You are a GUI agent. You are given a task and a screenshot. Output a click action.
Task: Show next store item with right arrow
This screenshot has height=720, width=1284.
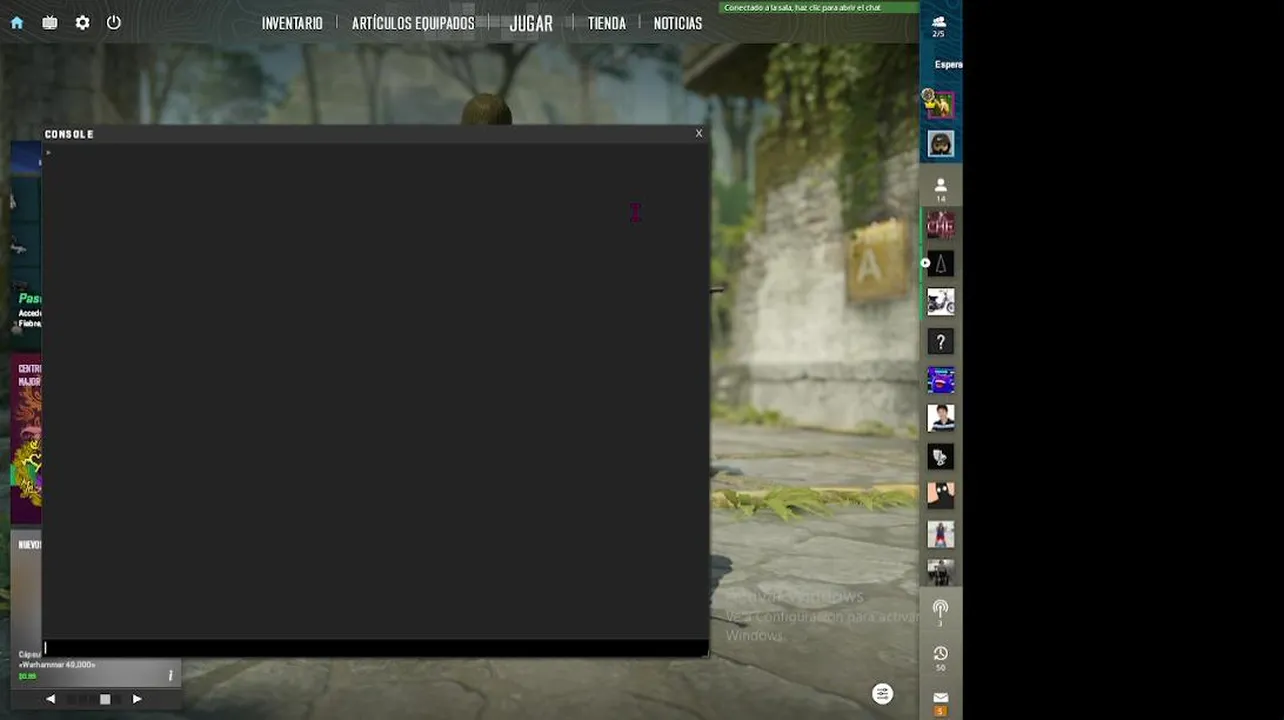coord(137,699)
